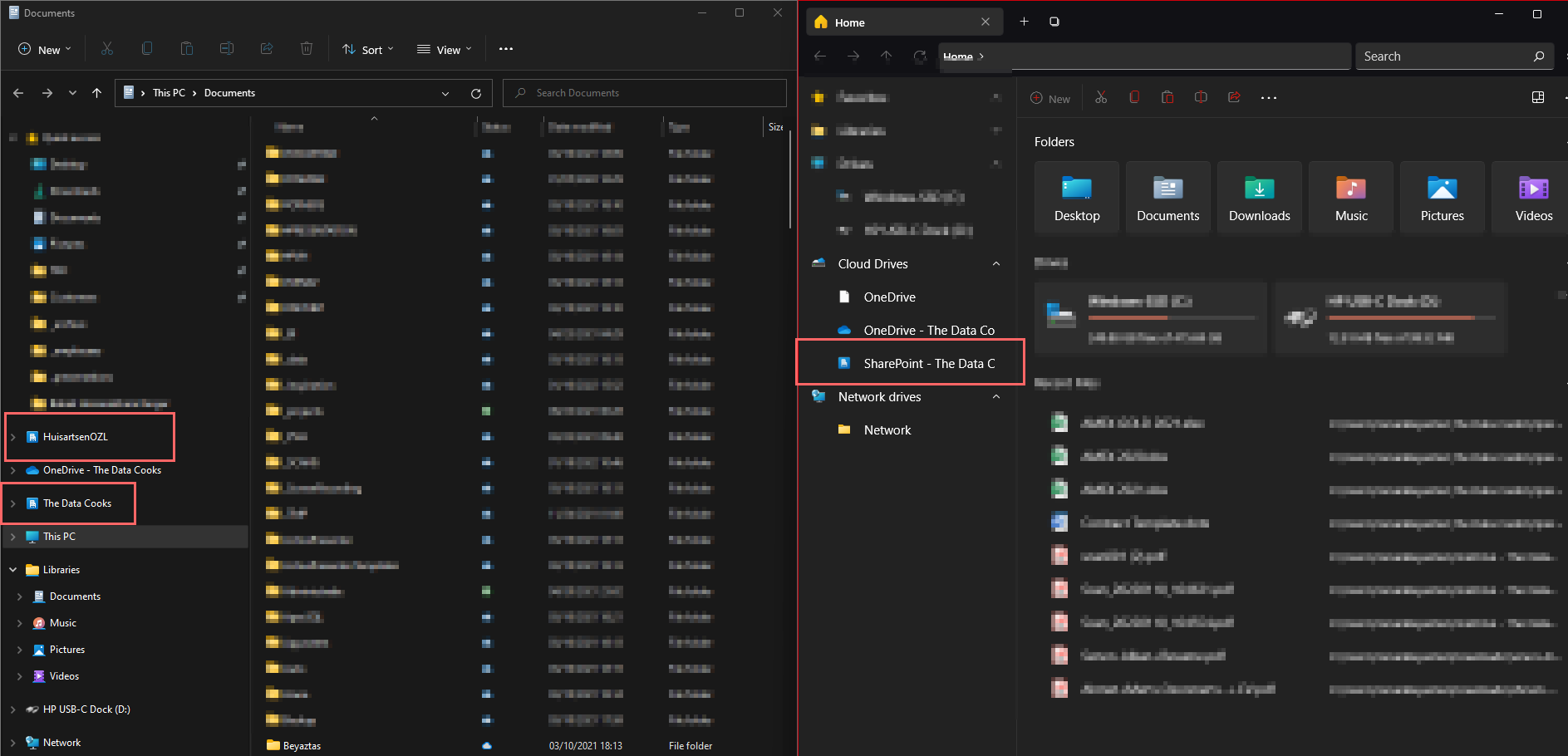Collapse the Libraries tree node
Screen dimensions: 1568x756
pos(13,570)
